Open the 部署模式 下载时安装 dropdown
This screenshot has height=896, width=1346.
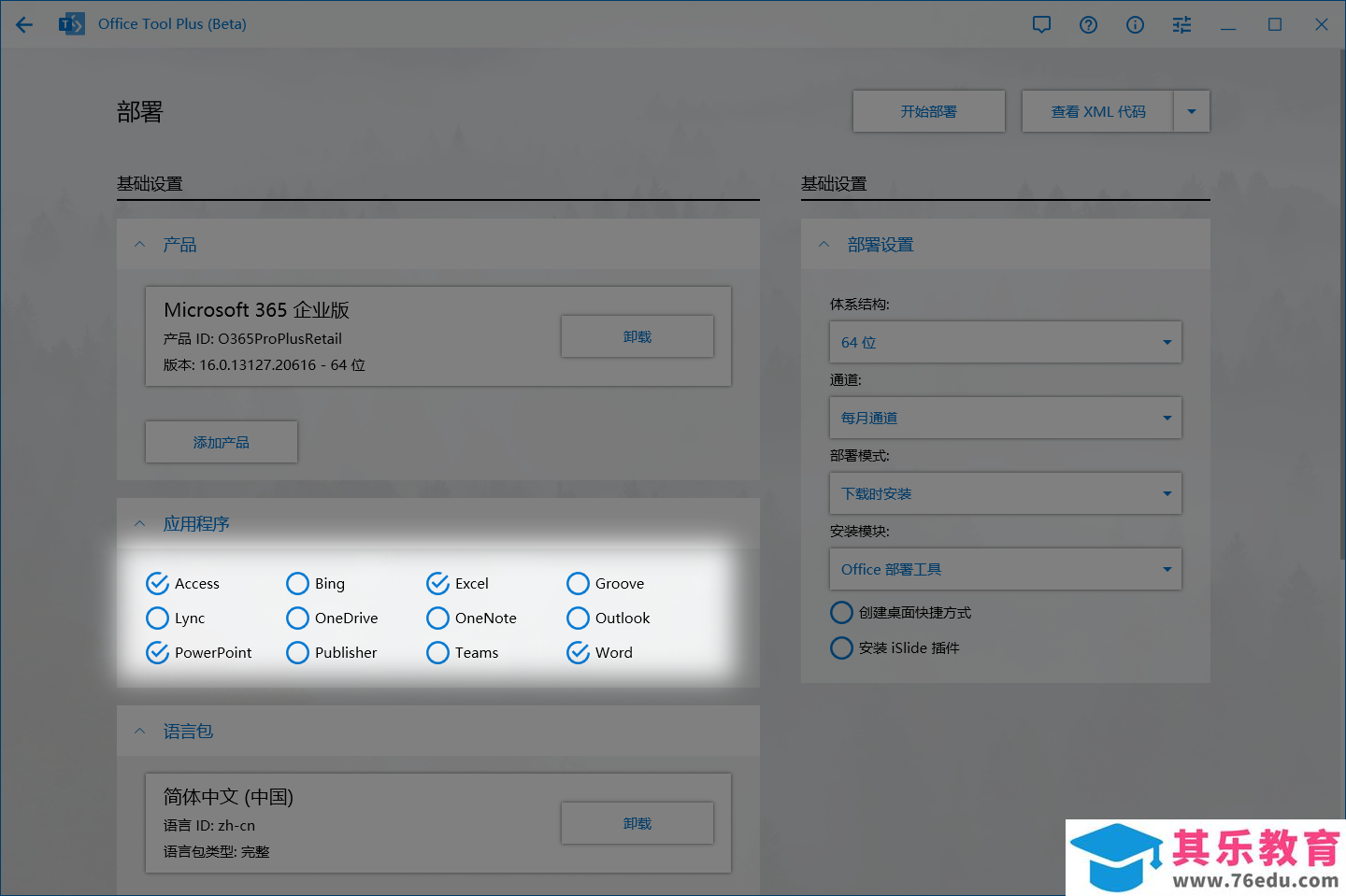(x=1006, y=493)
